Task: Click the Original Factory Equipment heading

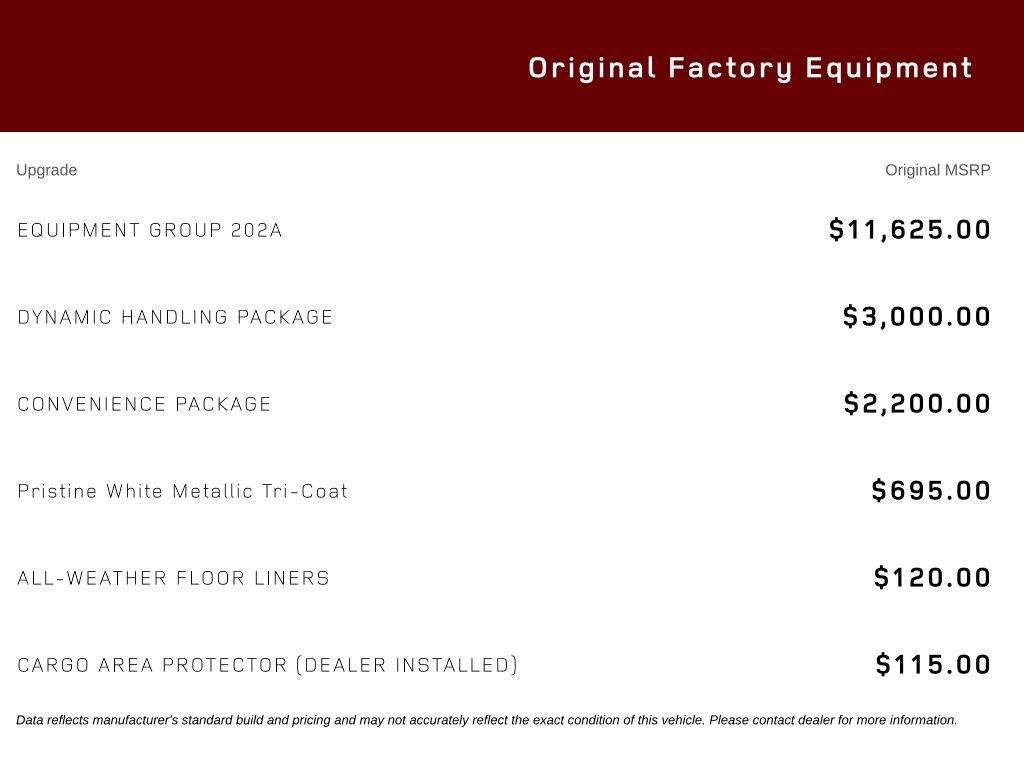Action: coord(750,69)
